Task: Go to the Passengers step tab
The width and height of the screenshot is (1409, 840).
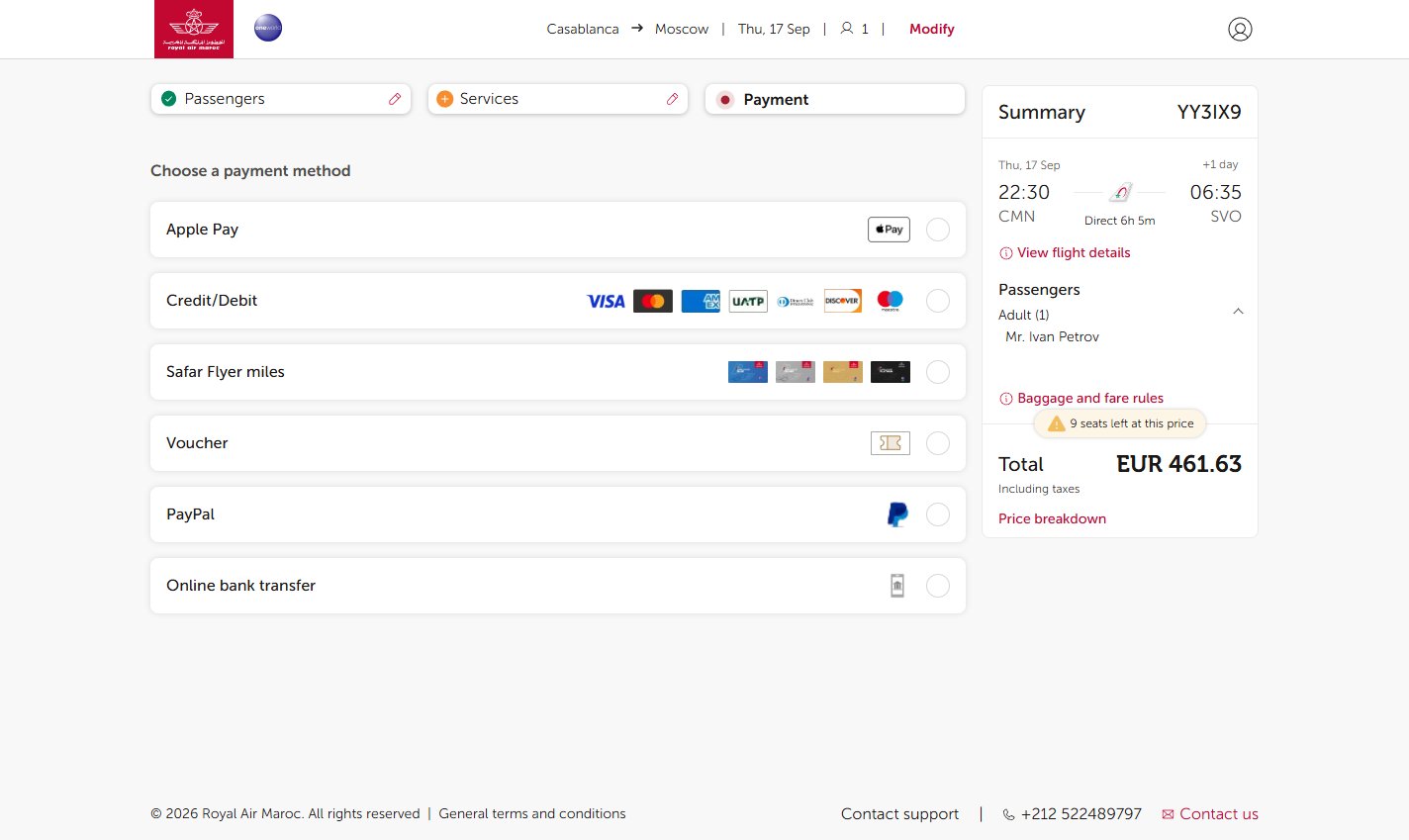Action: [281, 99]
